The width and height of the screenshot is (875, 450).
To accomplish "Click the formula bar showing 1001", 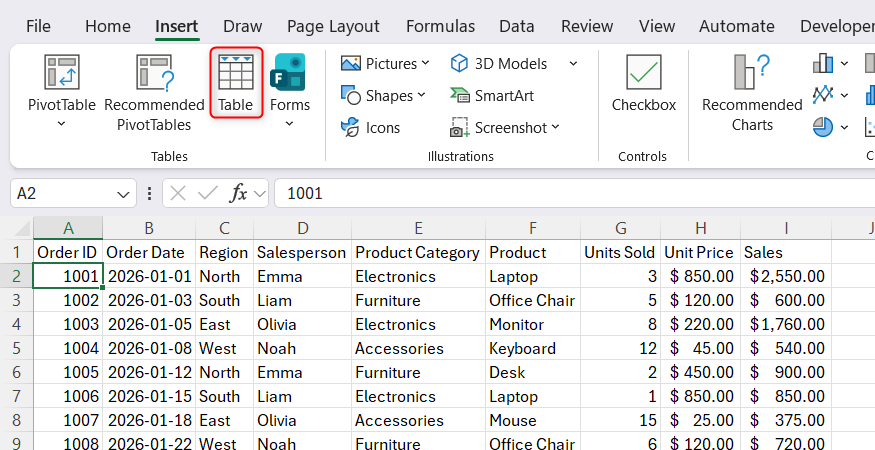I will click(x=575, y=193).
